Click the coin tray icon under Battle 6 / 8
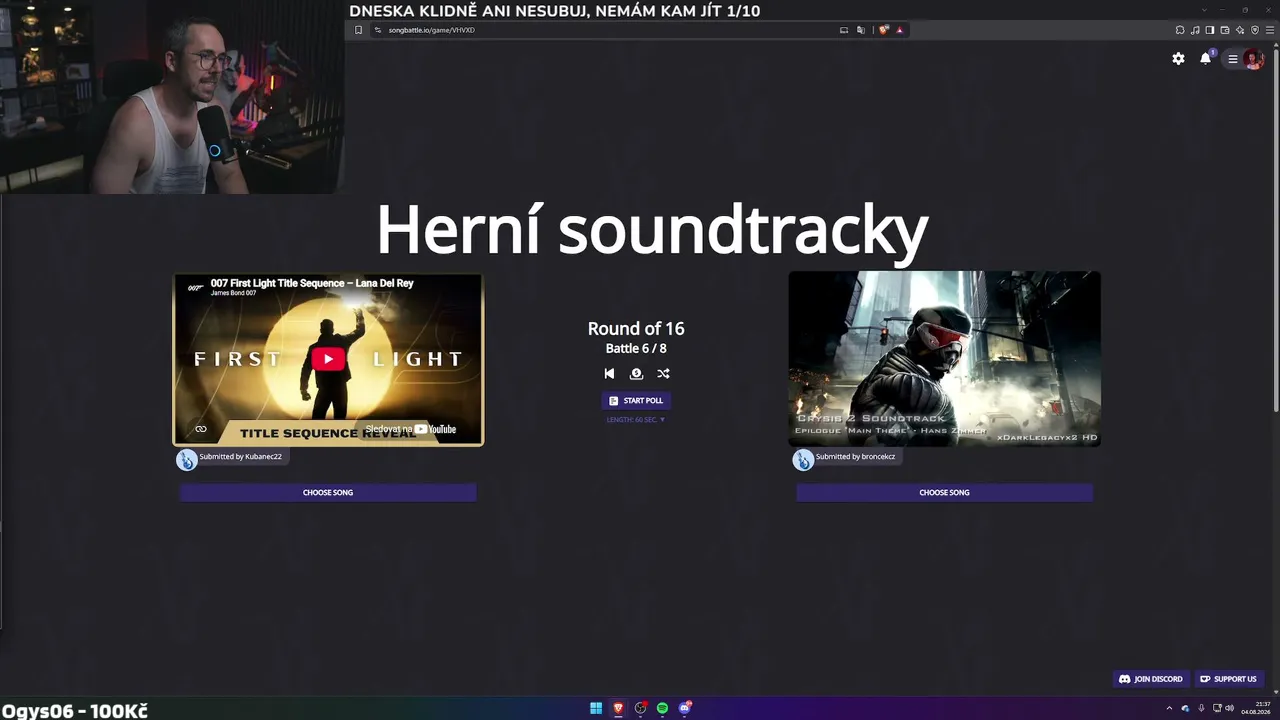The width and height of the screenshot is (1280, 720). tap(636, 374)
